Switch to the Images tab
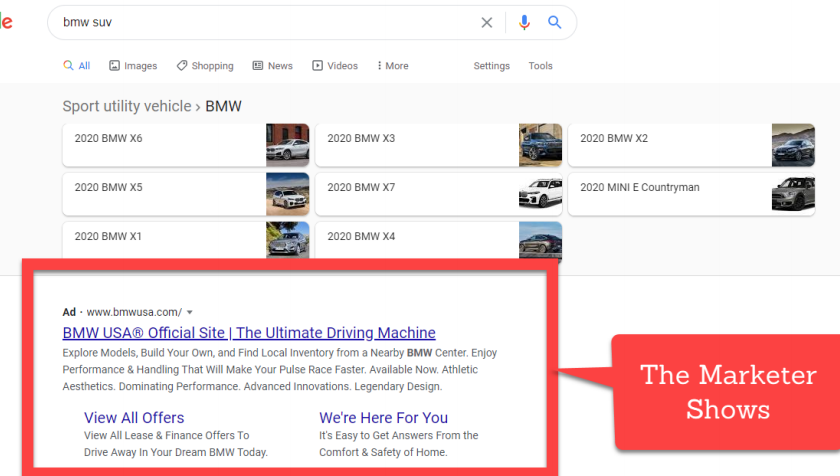The width and height of the screenshot is (840, 476). [133, 66]
